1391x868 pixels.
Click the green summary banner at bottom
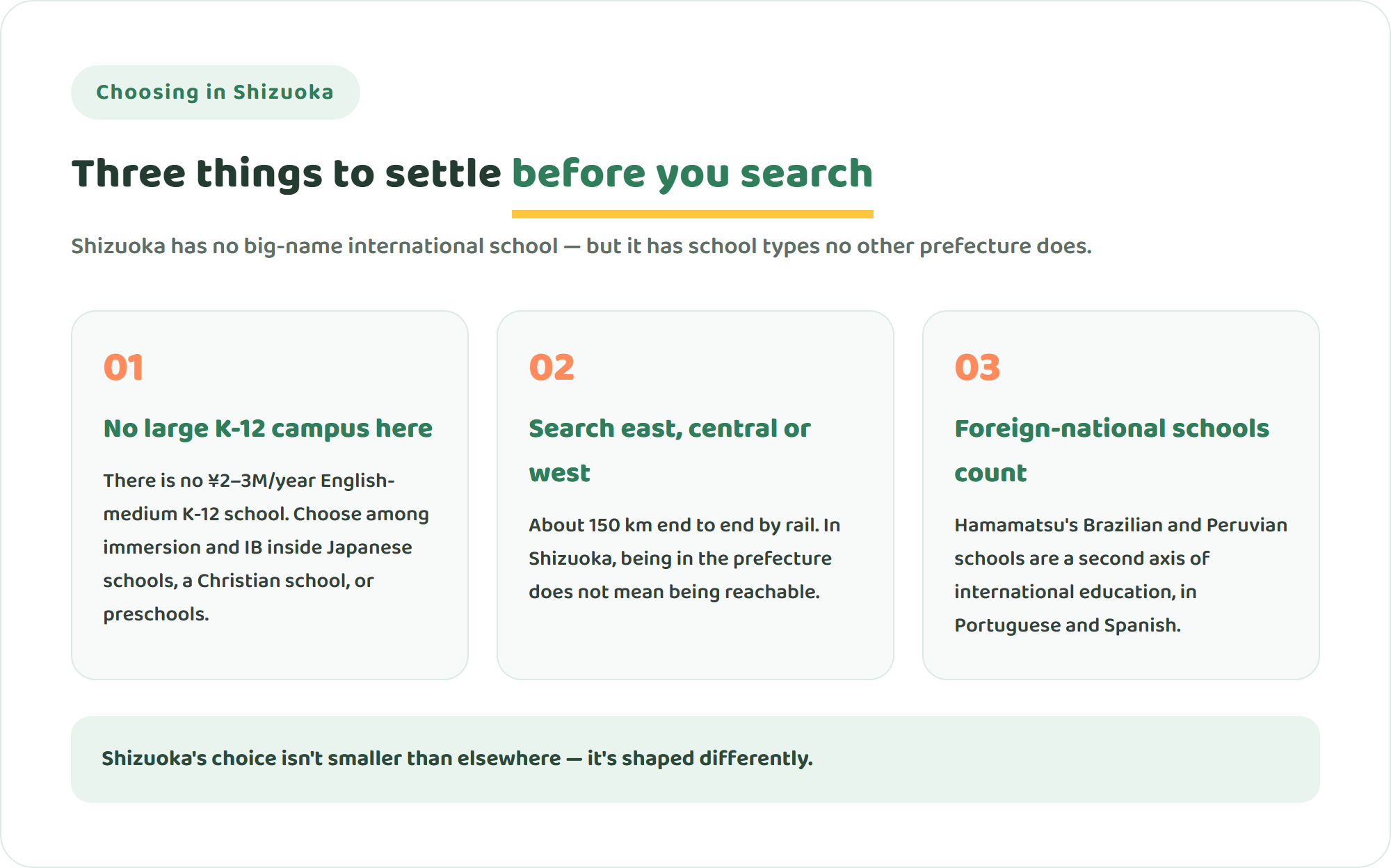point(695,759)
